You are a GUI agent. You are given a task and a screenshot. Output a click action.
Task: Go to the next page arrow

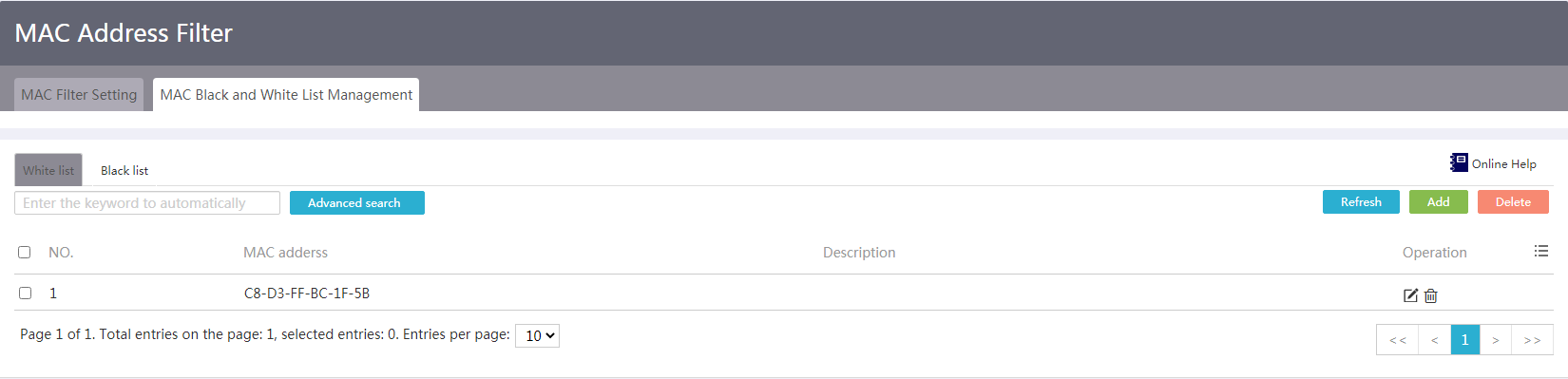1496,340
